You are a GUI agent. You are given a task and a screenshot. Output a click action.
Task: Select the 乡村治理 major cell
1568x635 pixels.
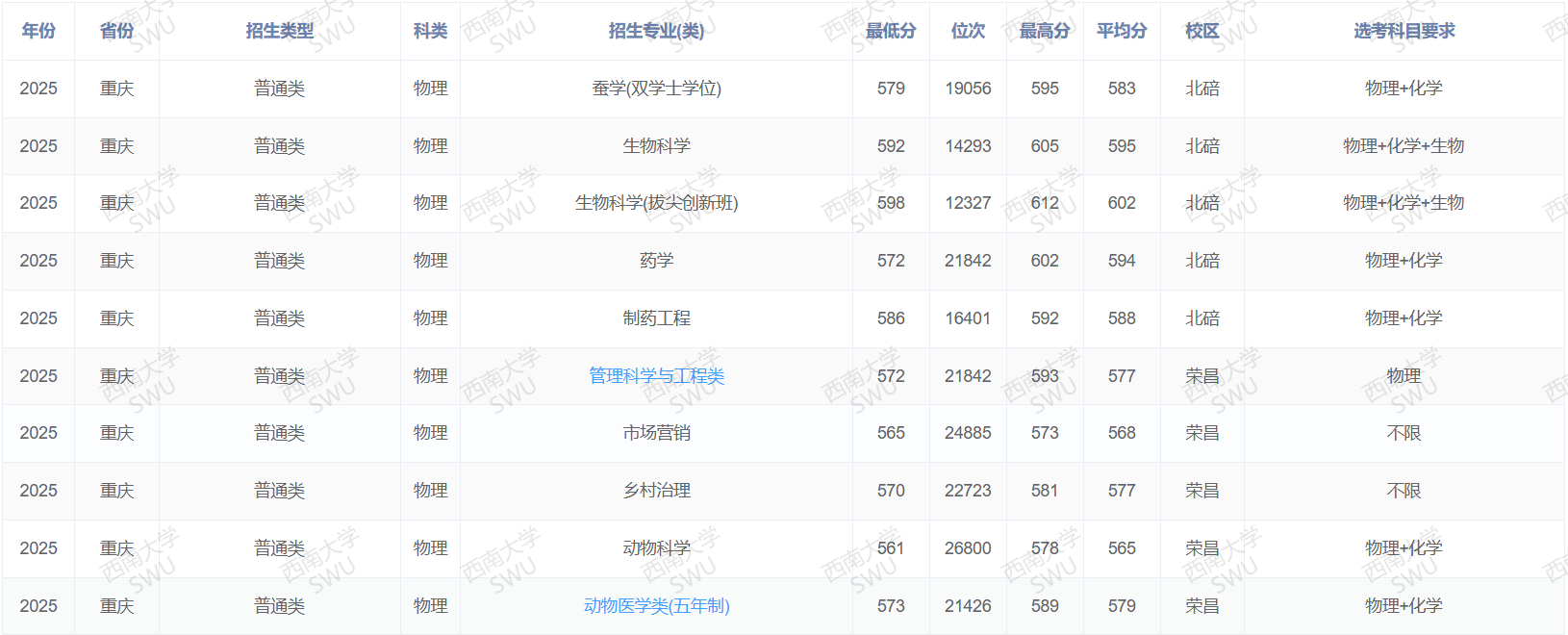click(656, 491)
